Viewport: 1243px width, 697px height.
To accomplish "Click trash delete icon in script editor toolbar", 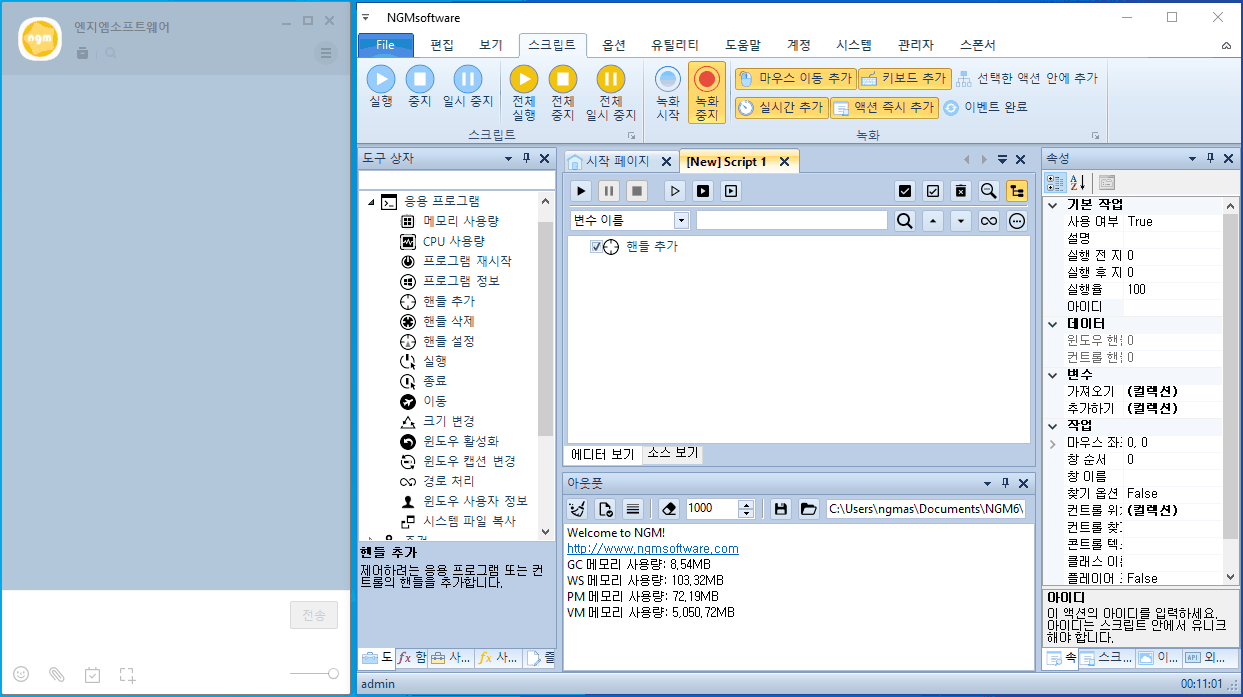I will pyautogui.click(x=960, y=190).
